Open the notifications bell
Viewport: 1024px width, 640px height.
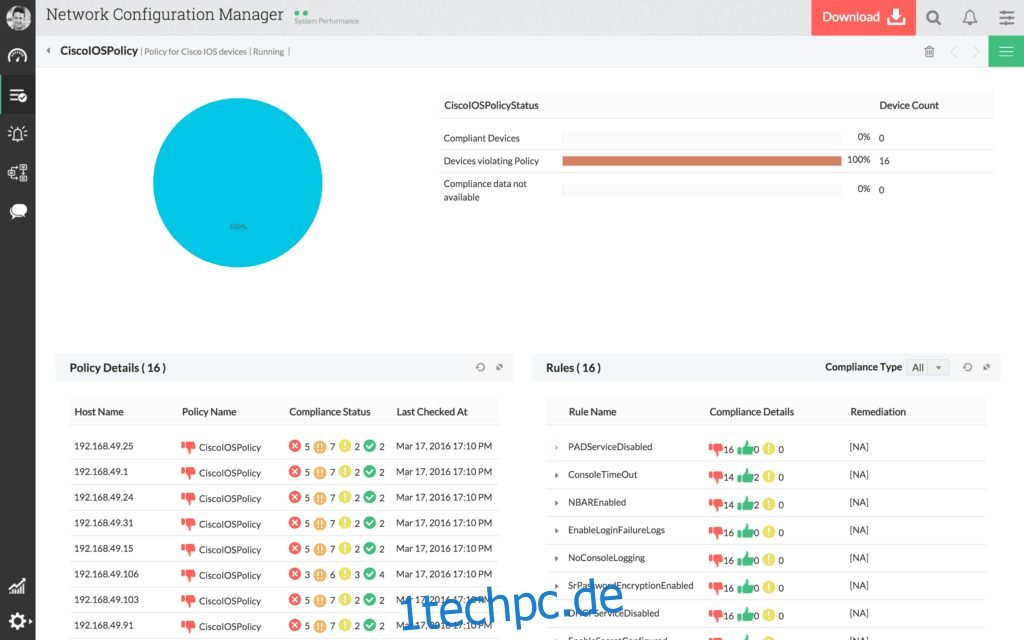970,18
